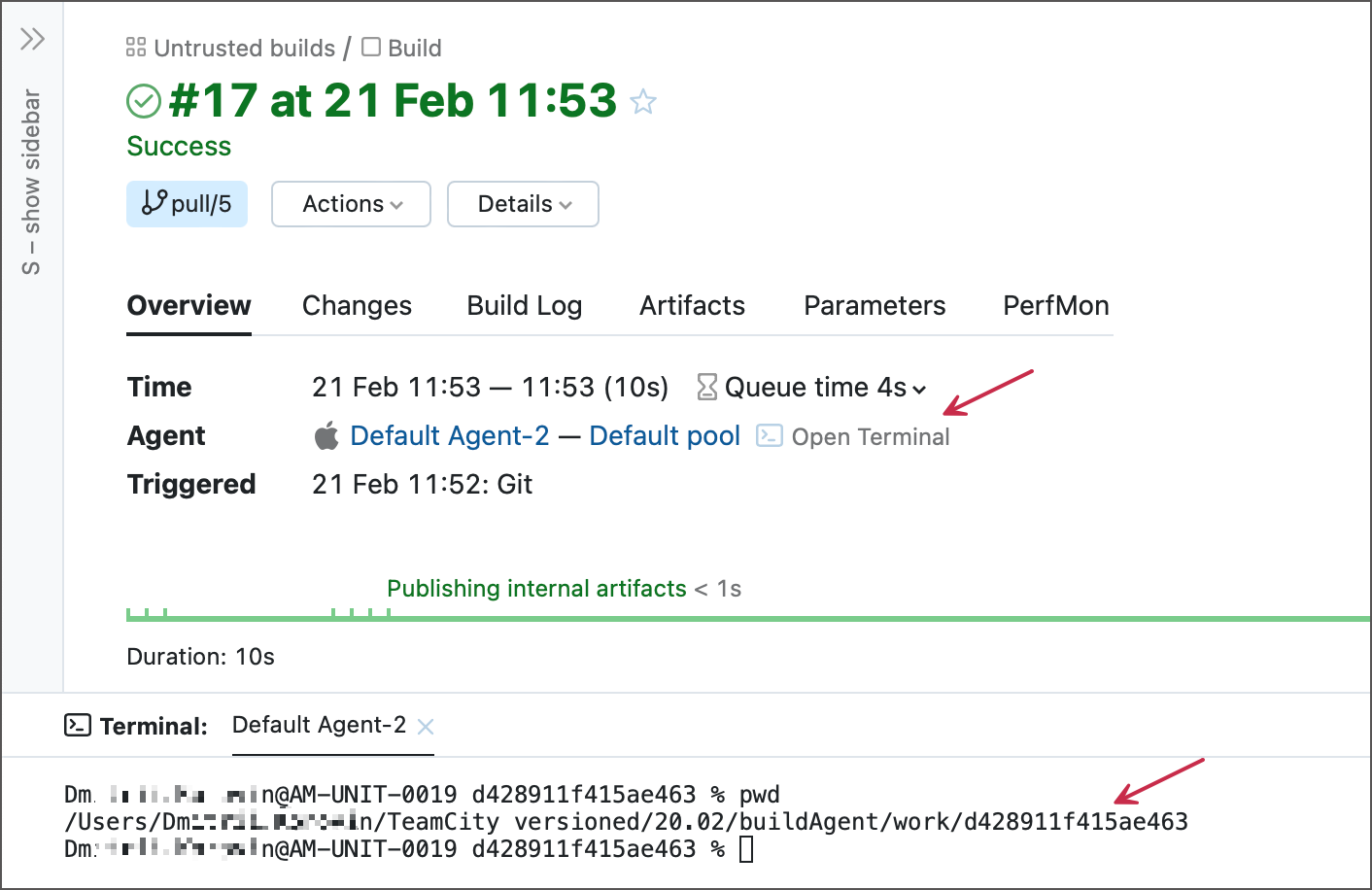1372x890 pixels.
Task: Open the Actions dropdown
Action: pos(351,204)
